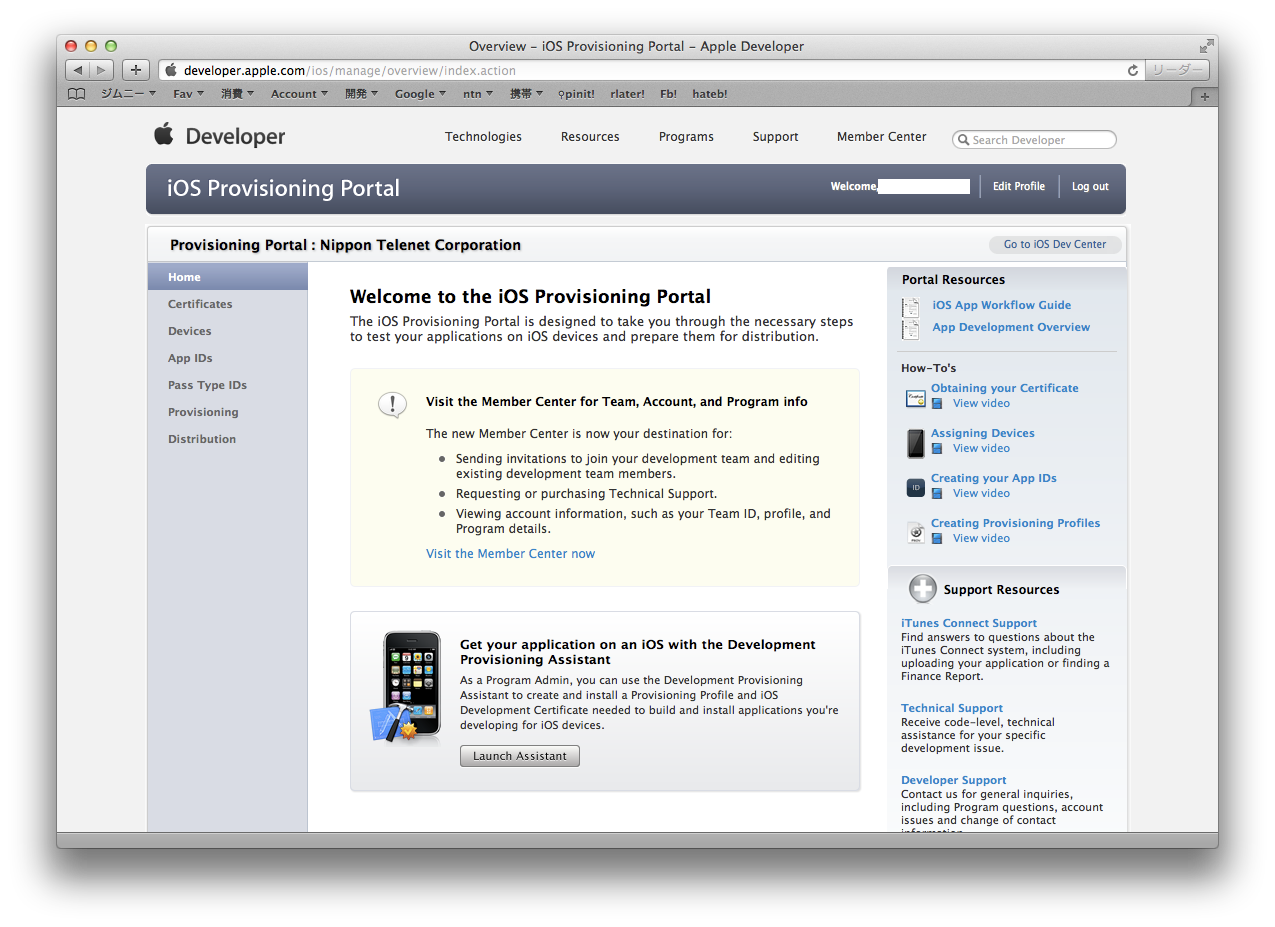This screenshot has height=927, width=1275.
Task: Open the Support menu
Action: click(x=775, y=137)
